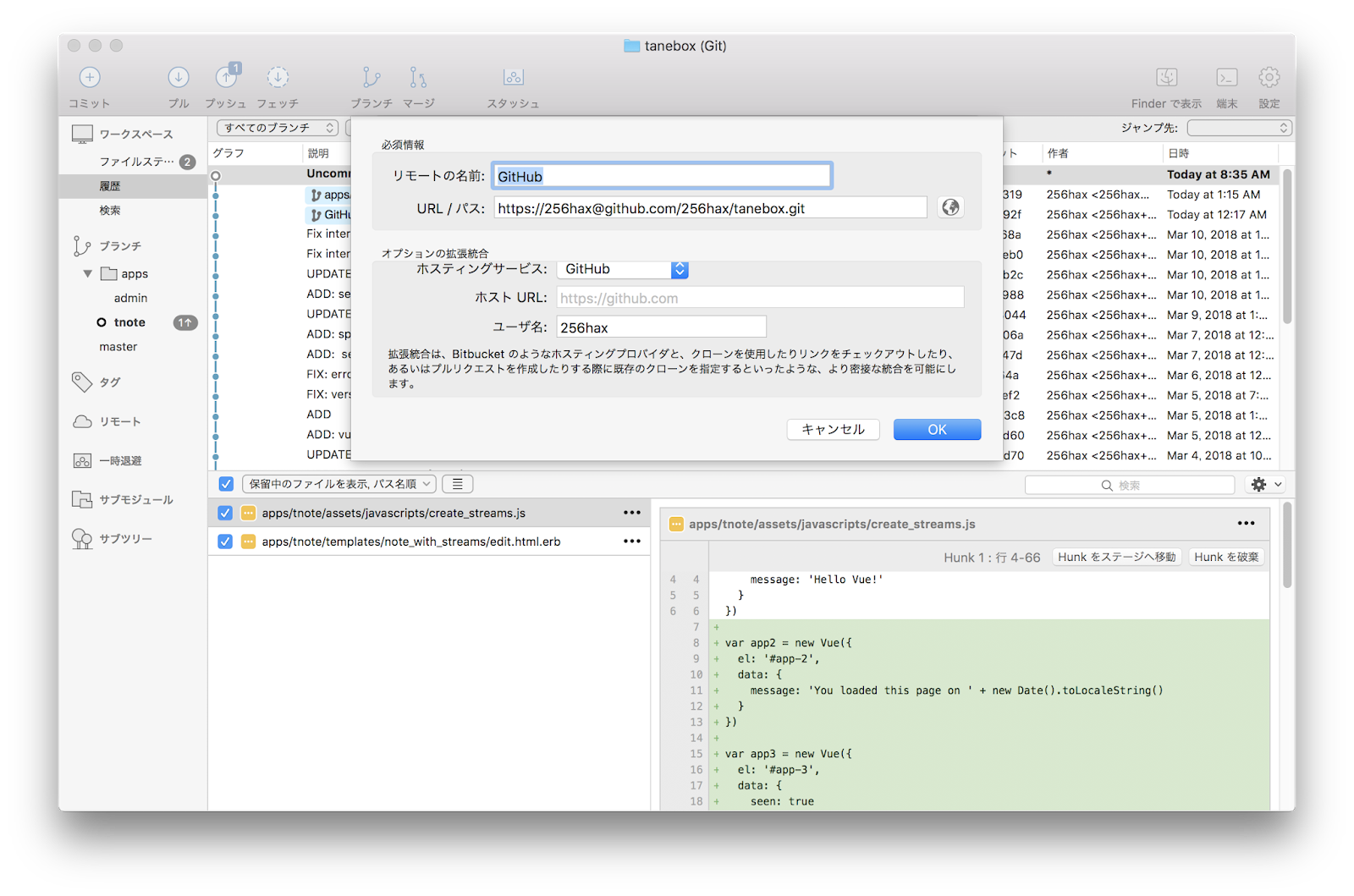
Task: Click the apps folder icon in branch tree
Action: point(109,274)
